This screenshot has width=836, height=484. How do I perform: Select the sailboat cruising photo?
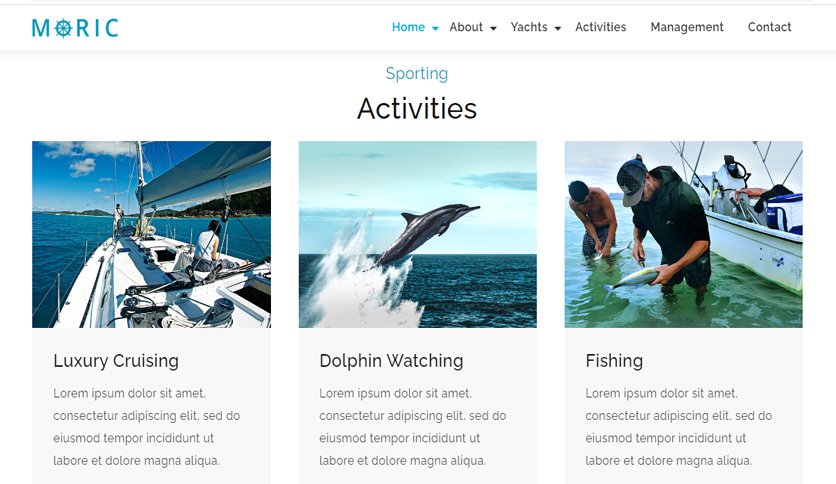coord(151,234)
